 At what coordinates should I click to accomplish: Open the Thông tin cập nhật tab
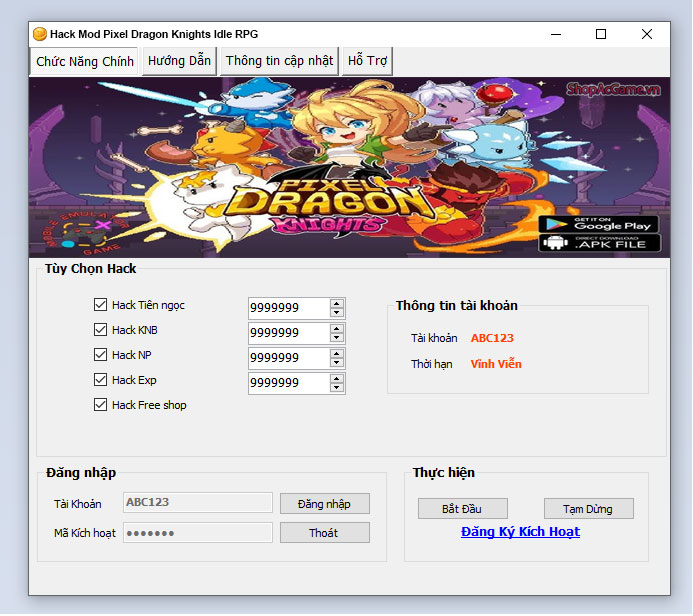tap(279, 61)
